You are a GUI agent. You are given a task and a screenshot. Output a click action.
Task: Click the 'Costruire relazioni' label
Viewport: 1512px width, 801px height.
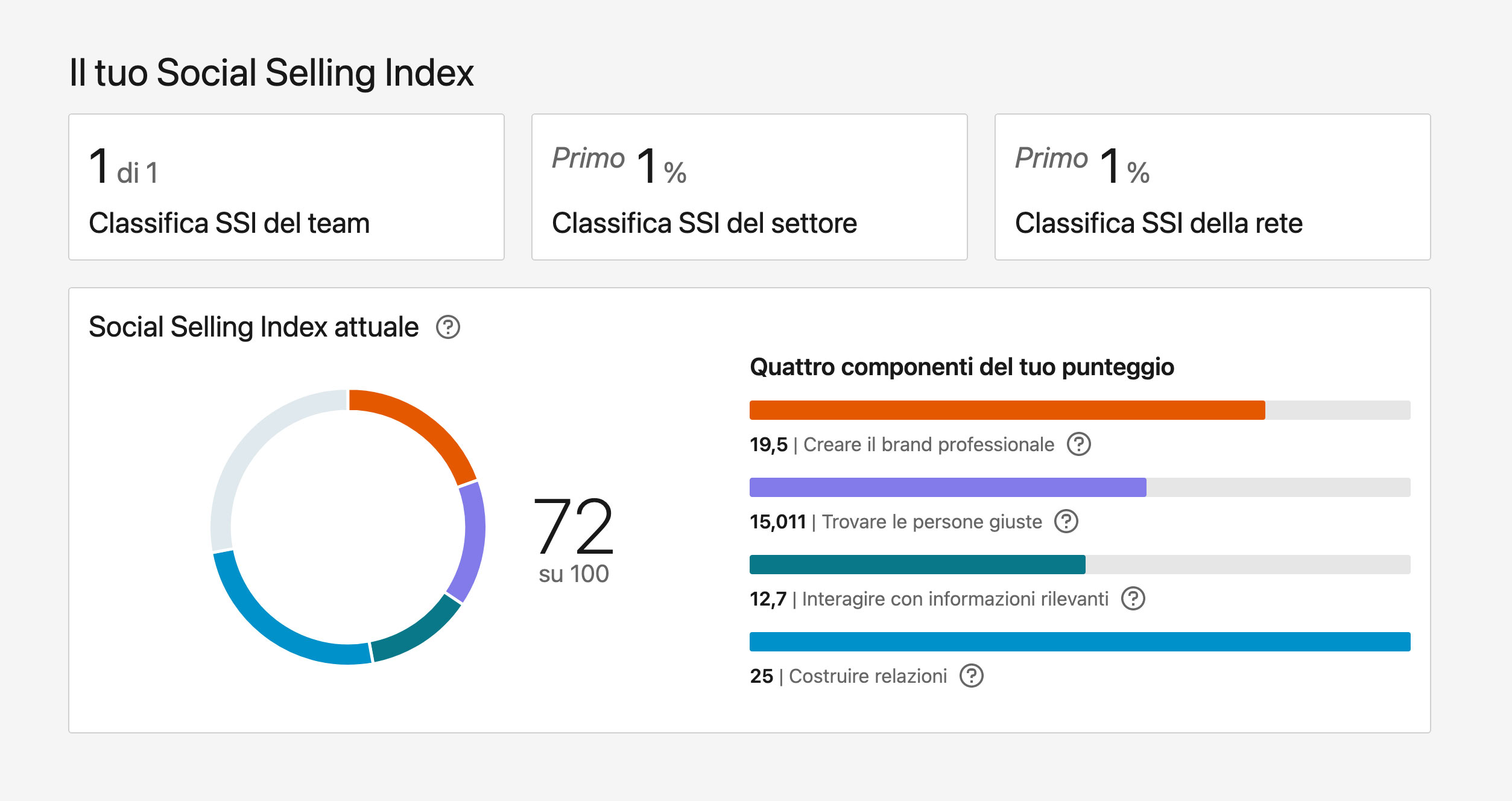pyautogui.click(x=868, y=677)
